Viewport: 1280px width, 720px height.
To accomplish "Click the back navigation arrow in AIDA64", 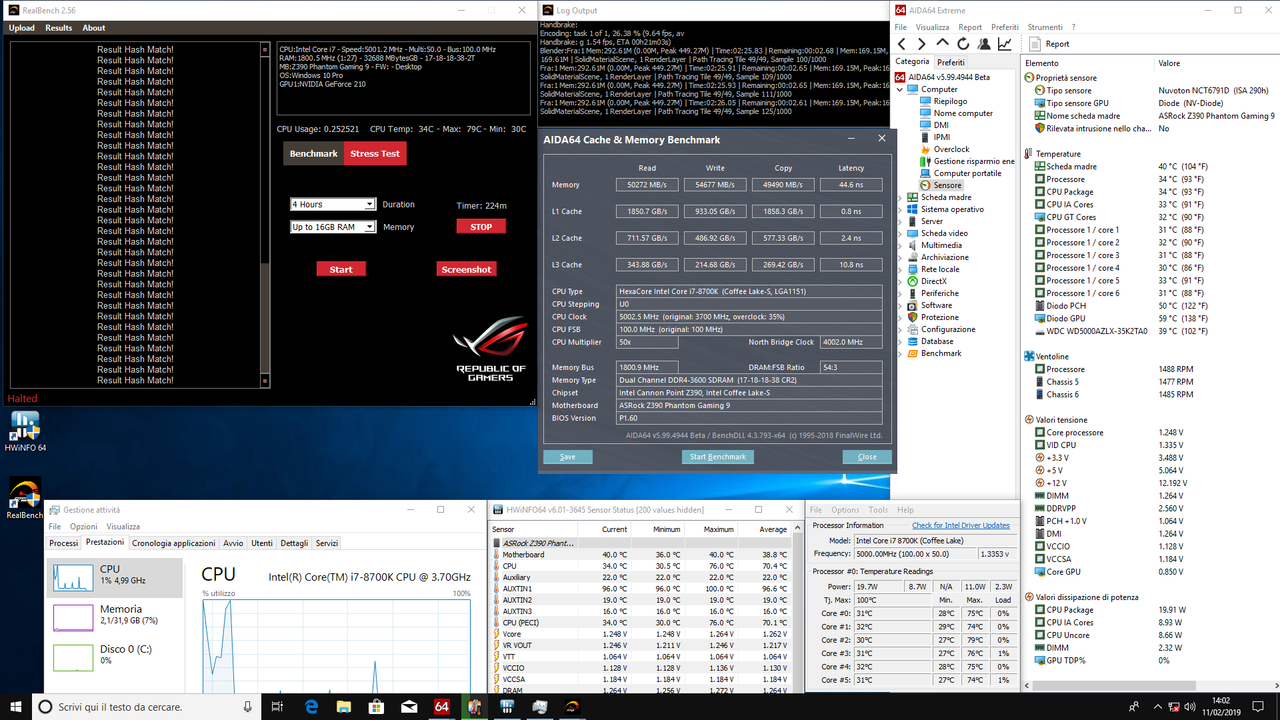I will click(900, 43).
